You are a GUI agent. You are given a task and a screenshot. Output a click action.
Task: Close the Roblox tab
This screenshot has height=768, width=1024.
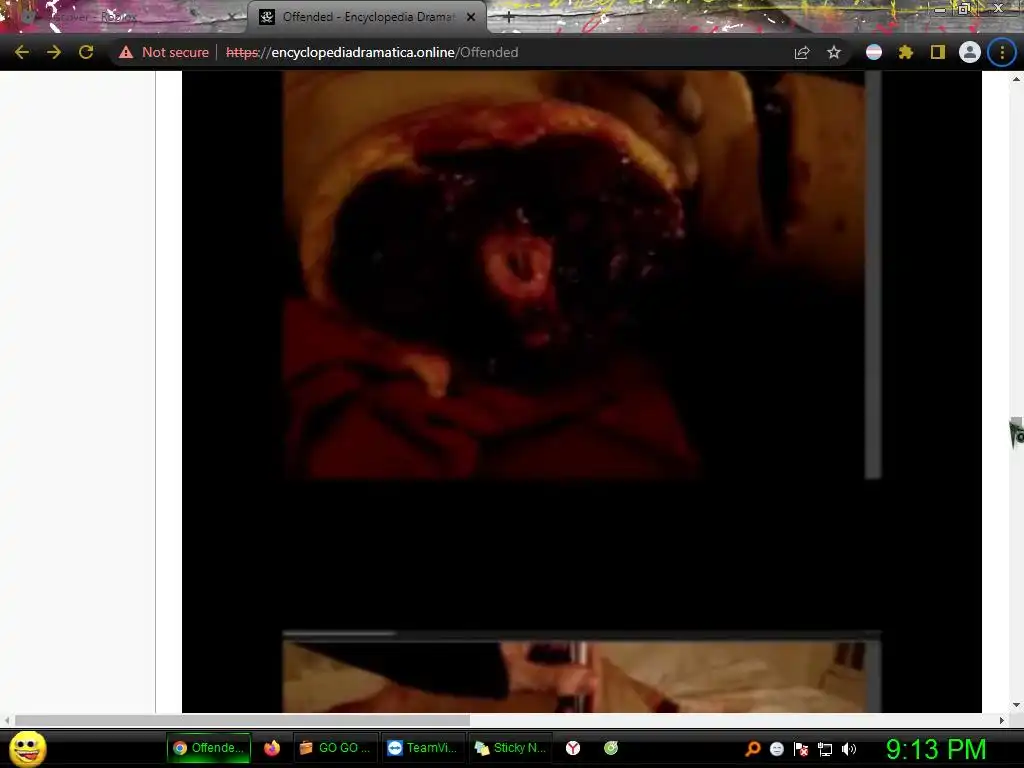click(231, 18)
